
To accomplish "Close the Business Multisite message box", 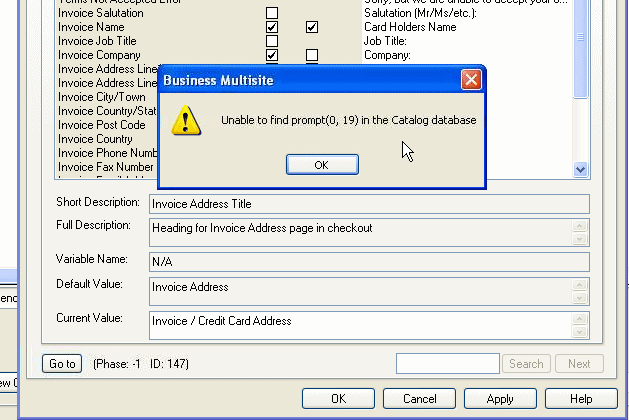I will pos(471,80).
